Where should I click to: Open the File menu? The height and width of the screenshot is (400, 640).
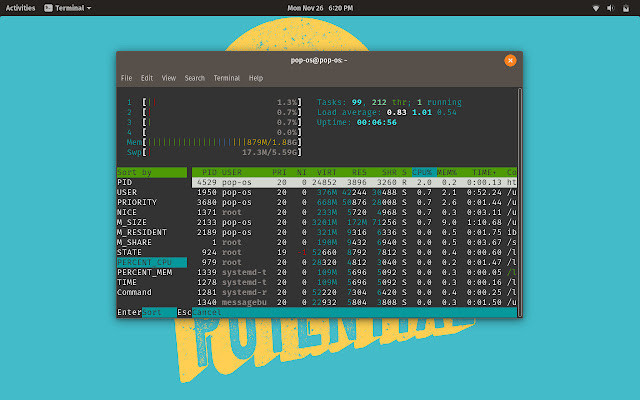[x=126, y=78]
